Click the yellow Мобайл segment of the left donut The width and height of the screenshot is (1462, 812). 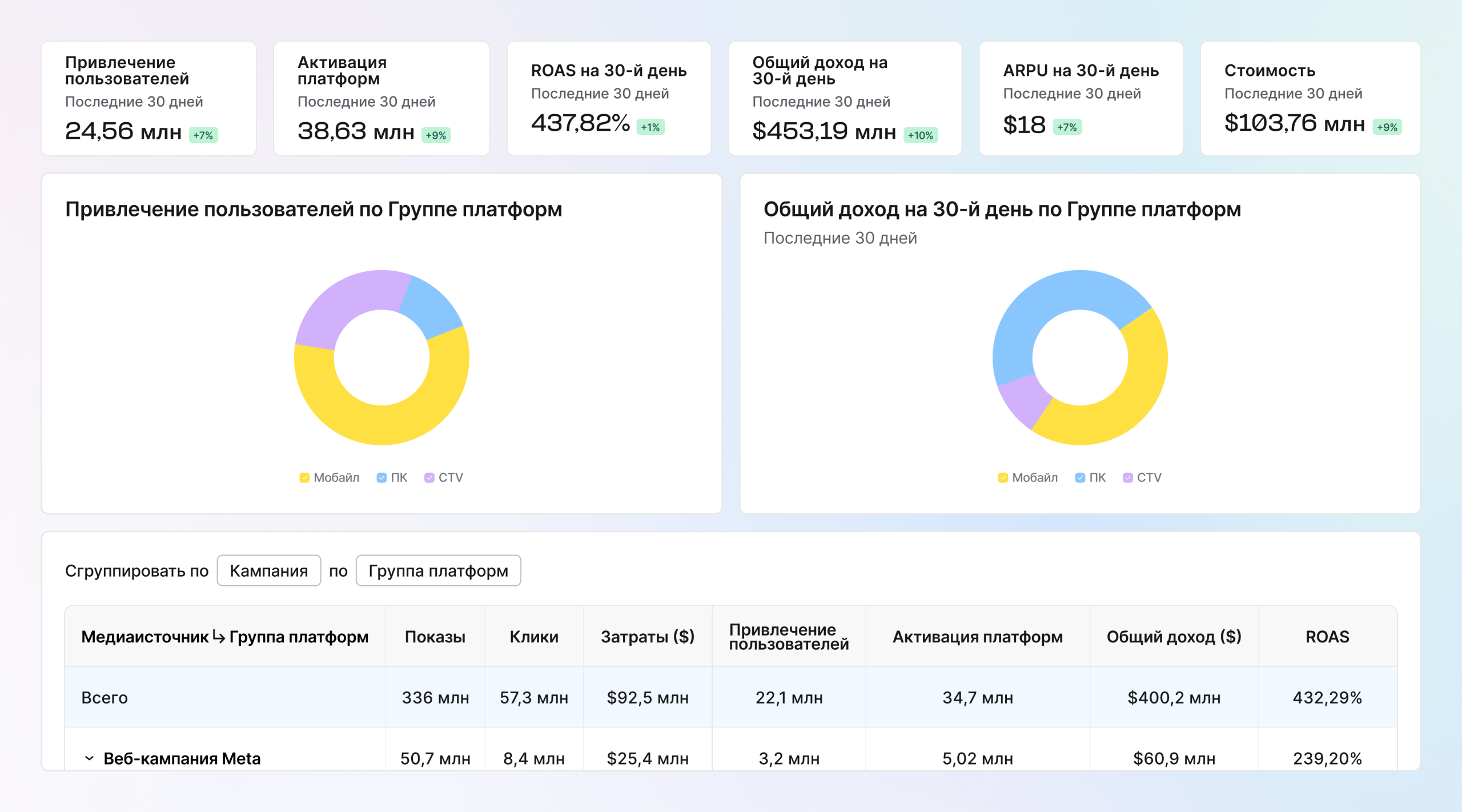click(381, 427)
